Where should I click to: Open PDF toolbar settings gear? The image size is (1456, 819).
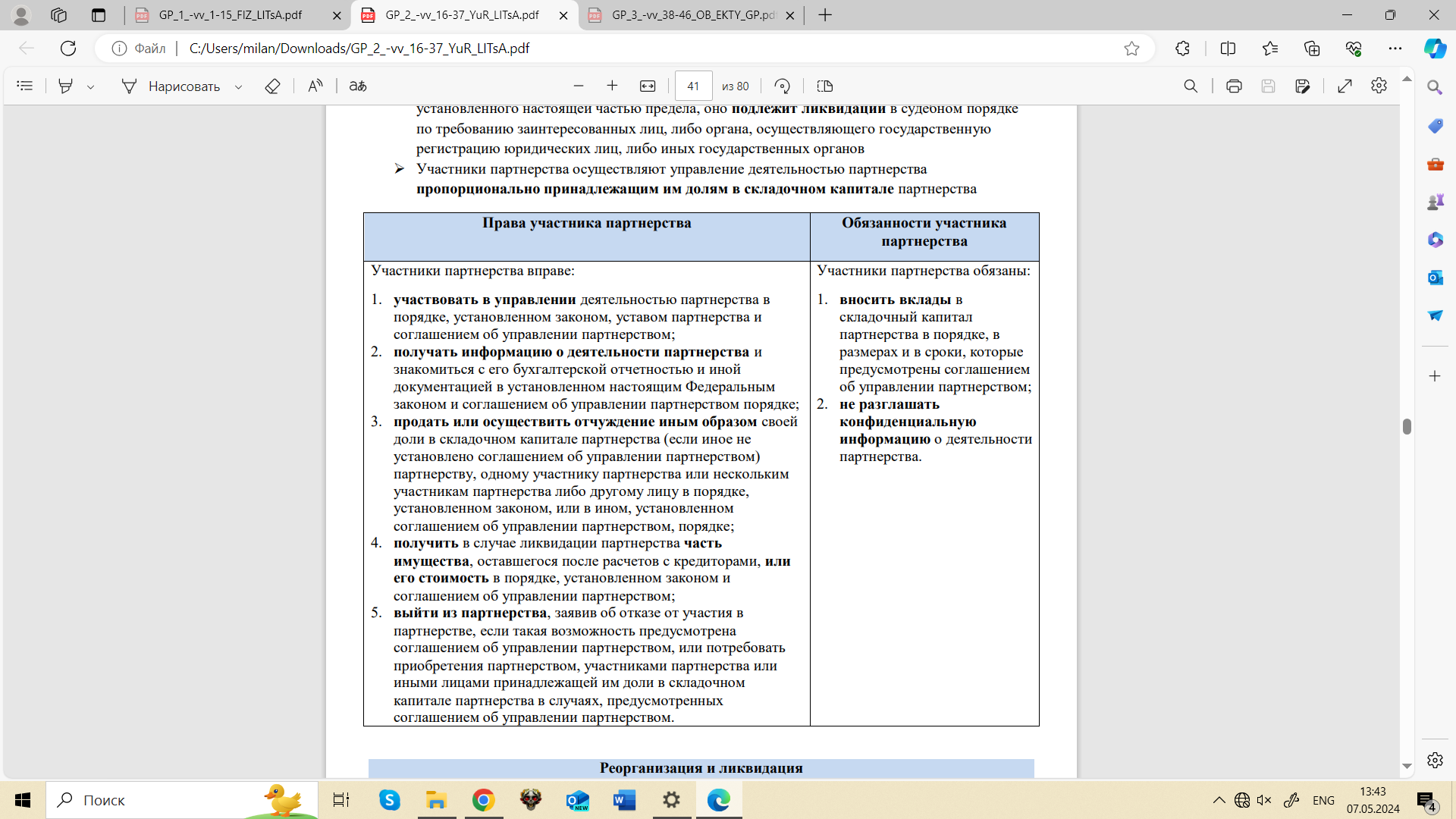pos(1379,86)
